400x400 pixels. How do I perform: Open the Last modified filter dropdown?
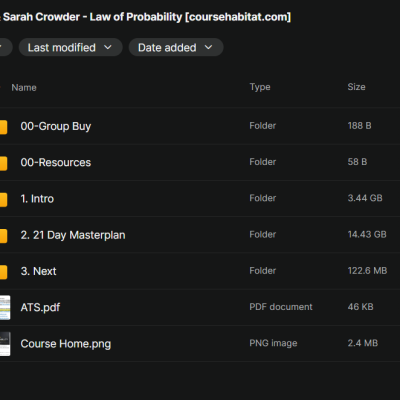[x=70, y=47]
